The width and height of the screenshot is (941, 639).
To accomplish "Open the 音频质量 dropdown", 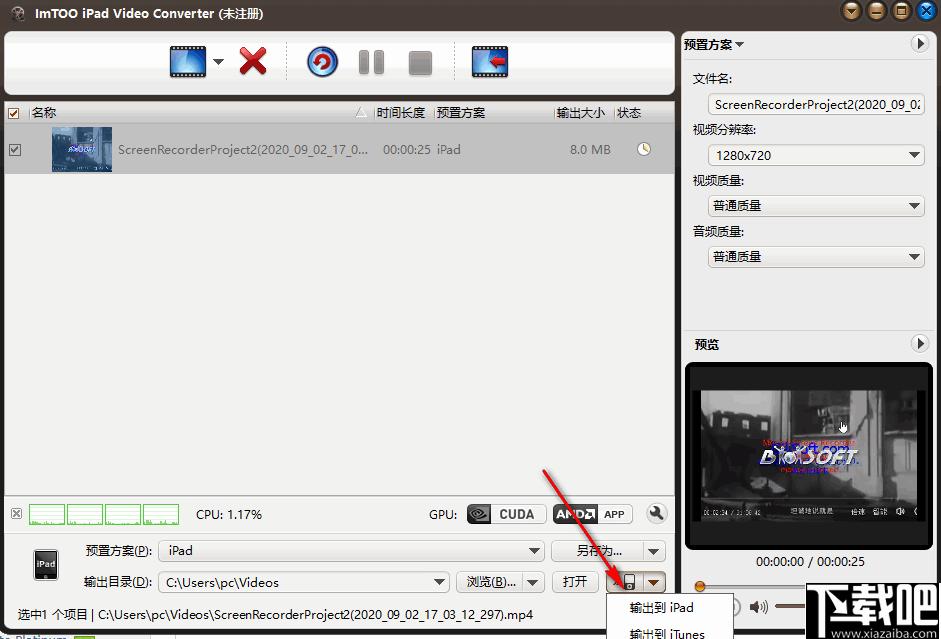I will [x=816, y=257].
